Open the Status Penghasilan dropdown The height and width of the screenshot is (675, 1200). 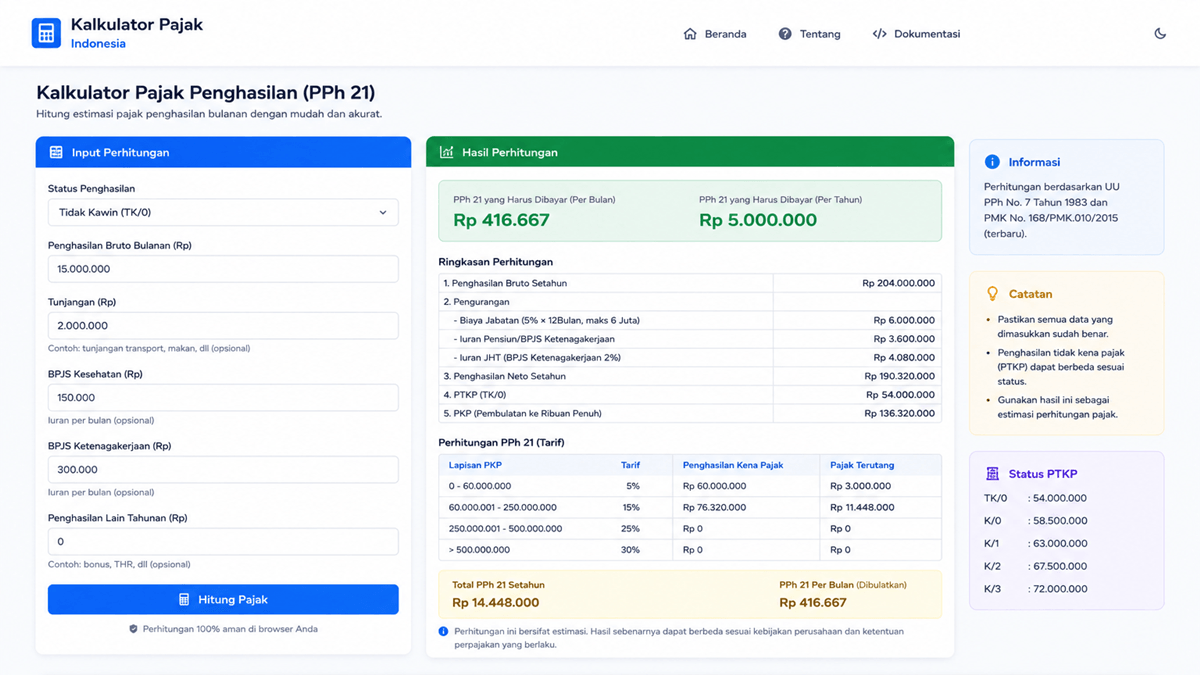(x=223, y=212)
